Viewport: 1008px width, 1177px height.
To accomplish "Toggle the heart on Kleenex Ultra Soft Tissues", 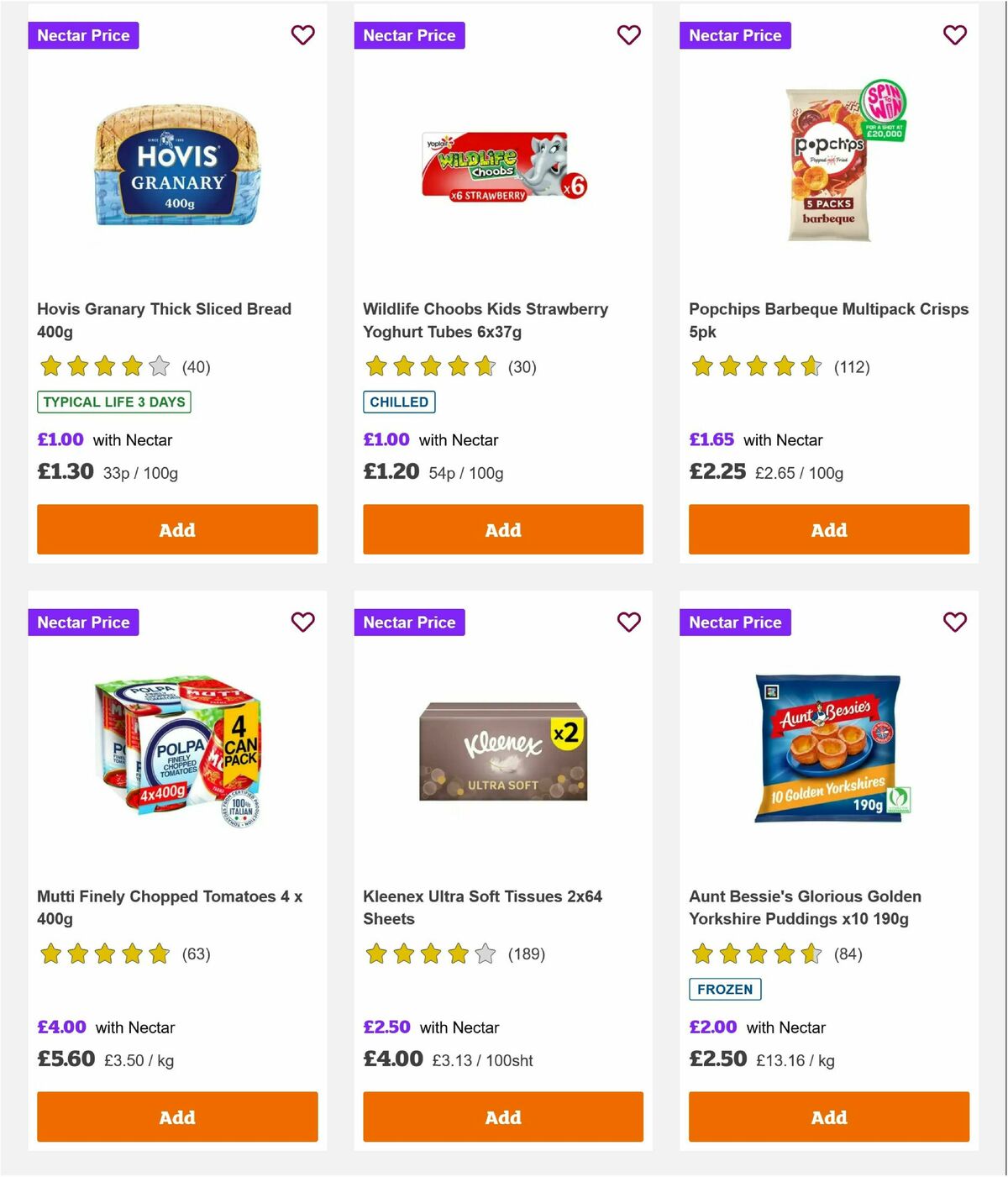I will [x=628, y=623].
